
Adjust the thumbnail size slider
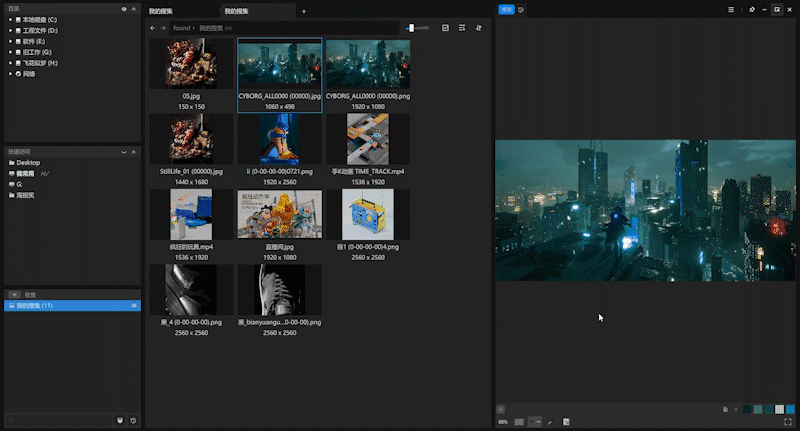coord(417,28)
